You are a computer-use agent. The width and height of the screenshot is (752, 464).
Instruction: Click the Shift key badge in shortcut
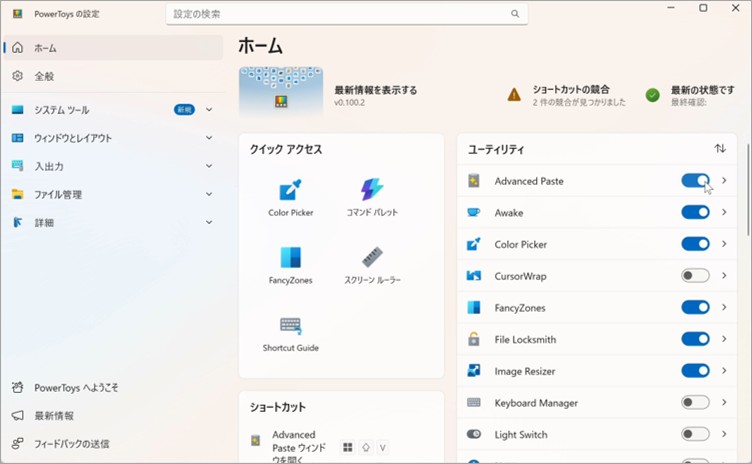(365, 447)
